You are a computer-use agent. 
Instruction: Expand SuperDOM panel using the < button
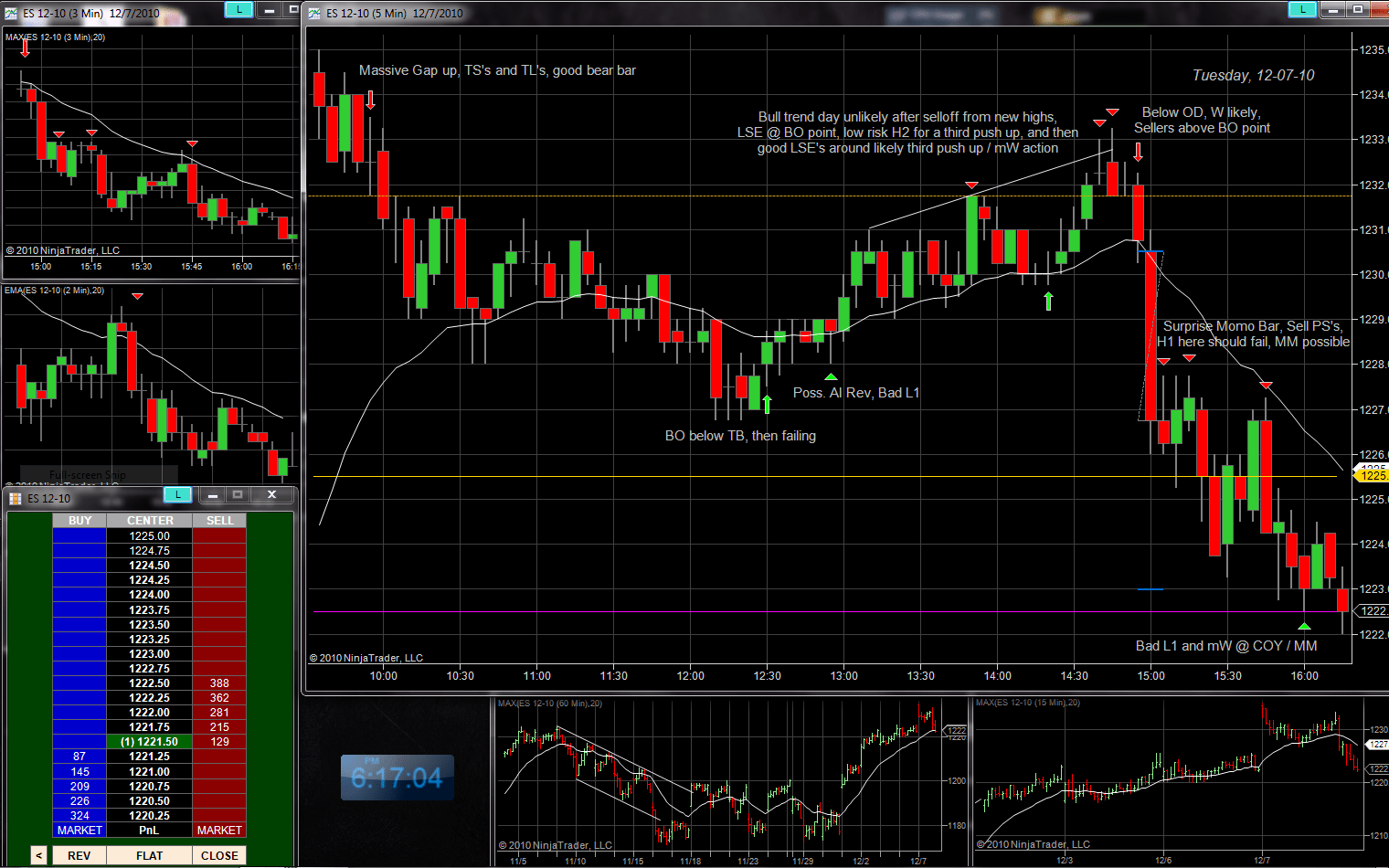coord(38,855)
